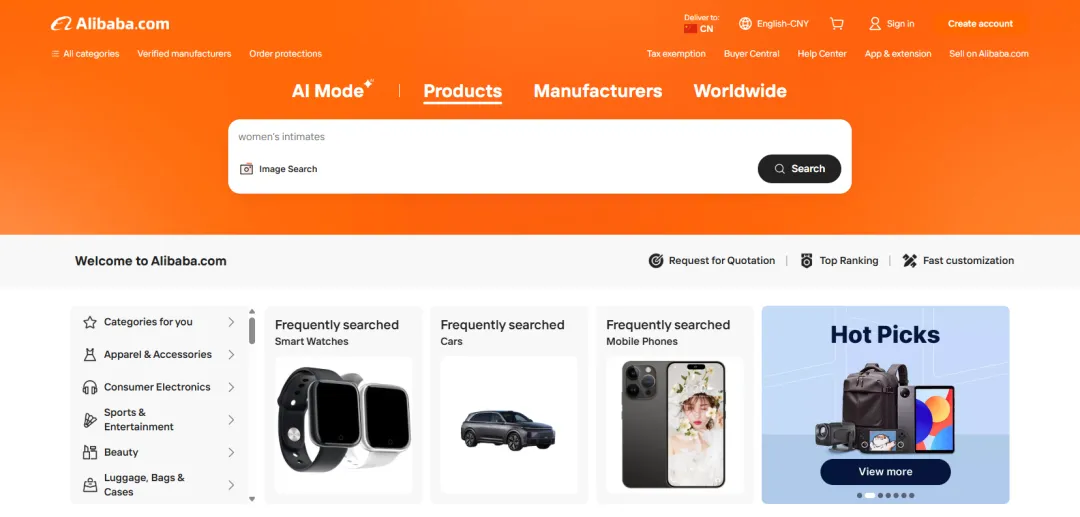Expand Beauty category chevron
The height and width of the screenshot is (517, 1080).
(231, 452)
